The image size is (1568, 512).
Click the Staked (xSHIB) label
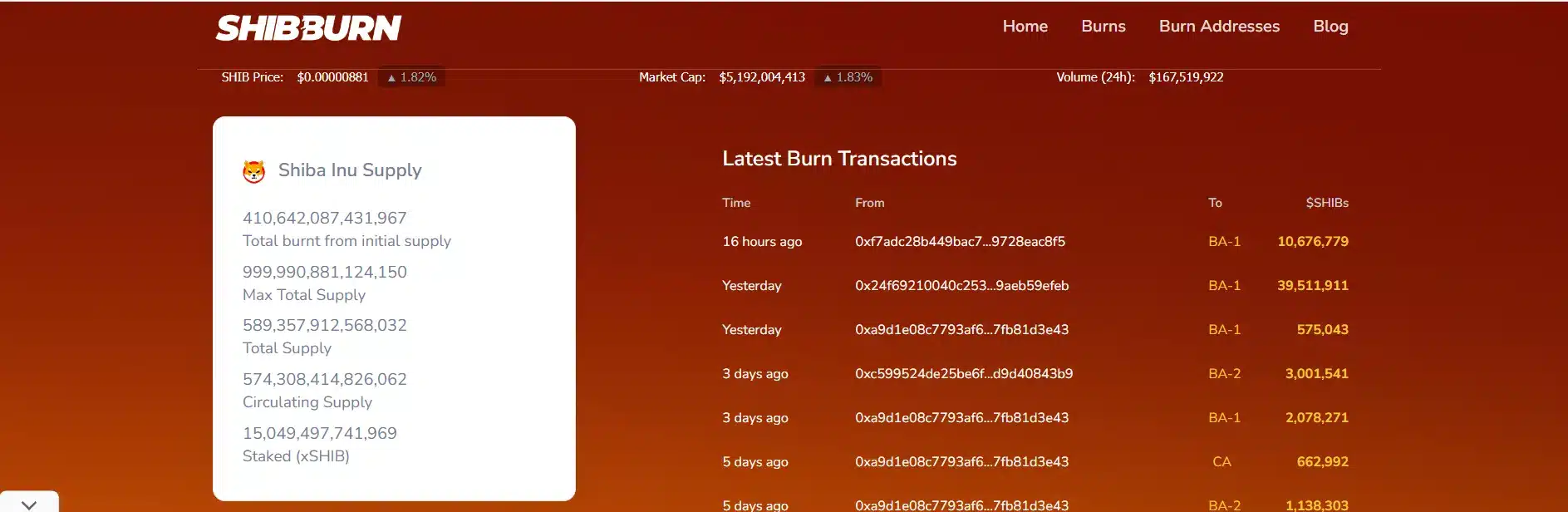tap(296, 456)
